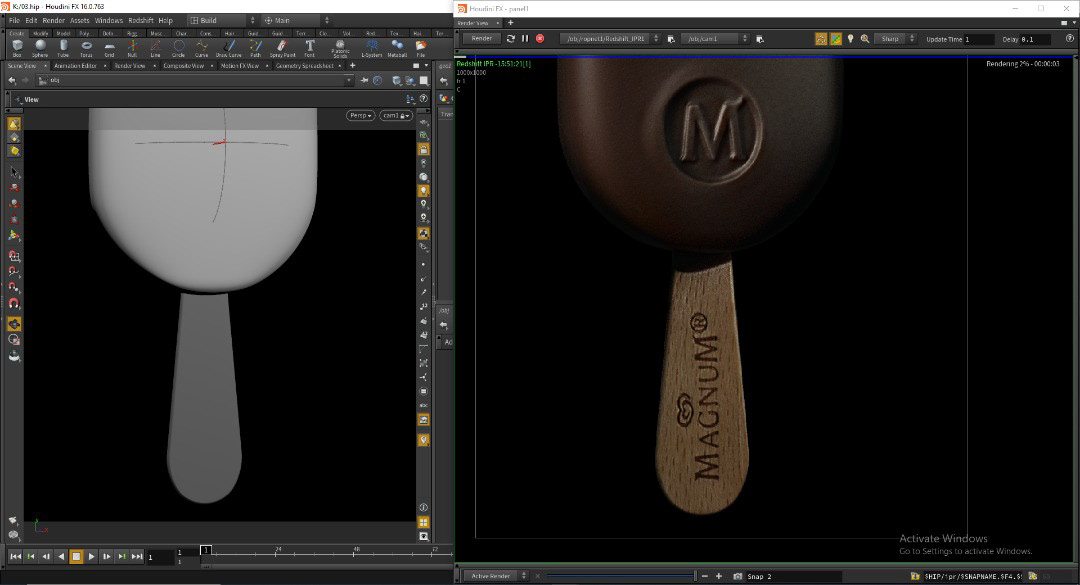Select the Tube shelf tool
This screenshot has width=1080, height=585.
click(x=63, y=48)
